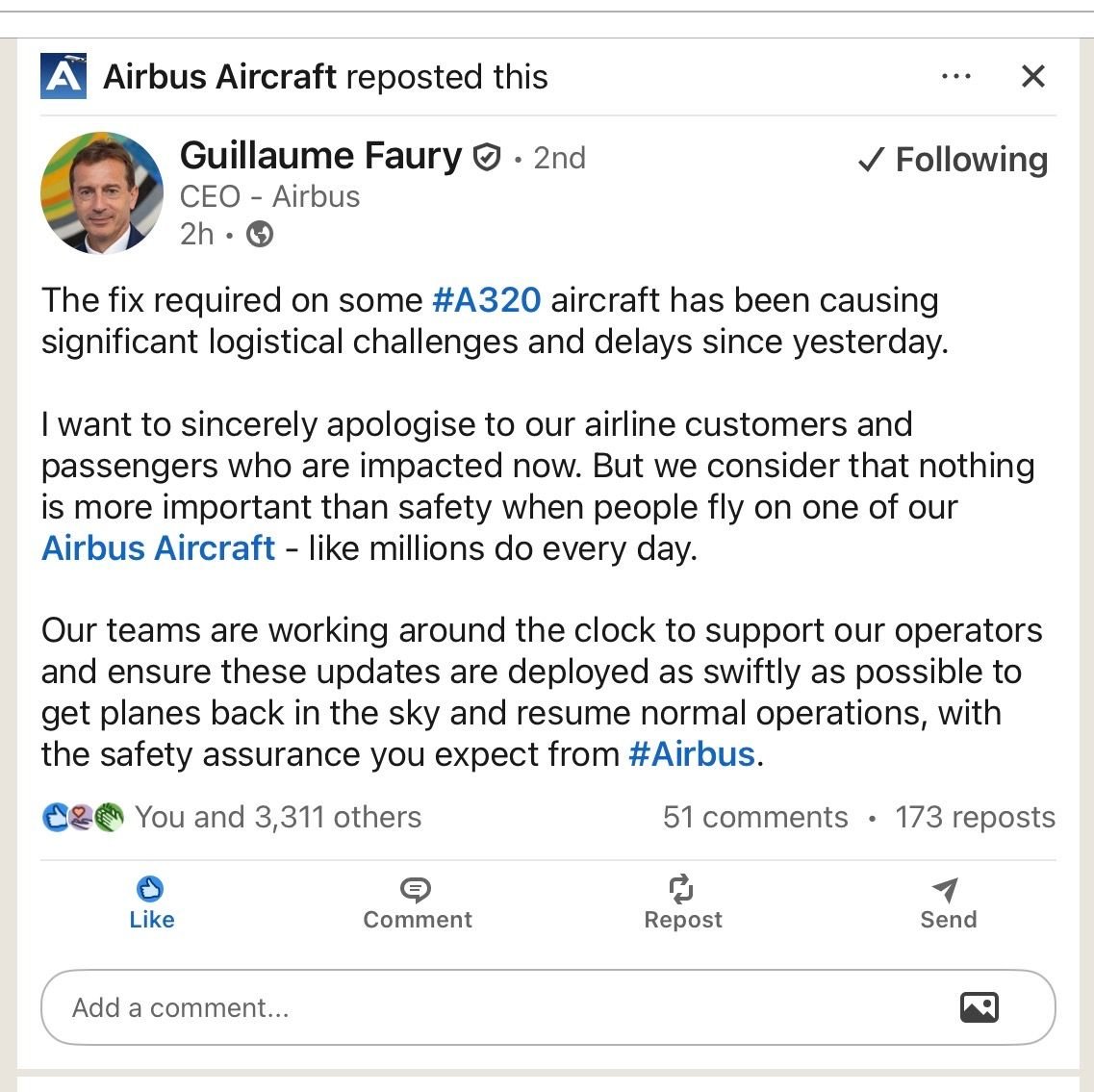Toggle the Following status for Guillaume Faury

click(x=953, y=160)
